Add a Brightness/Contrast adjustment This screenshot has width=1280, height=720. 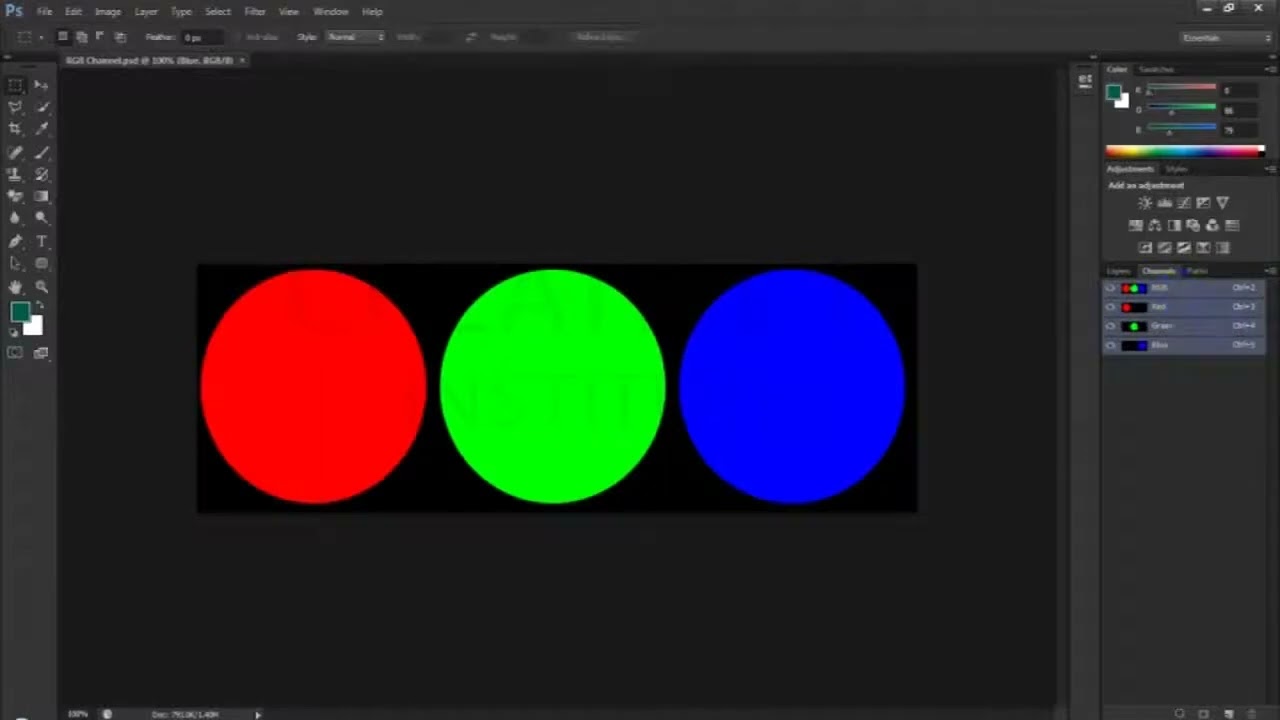(x=1145, y=203)
